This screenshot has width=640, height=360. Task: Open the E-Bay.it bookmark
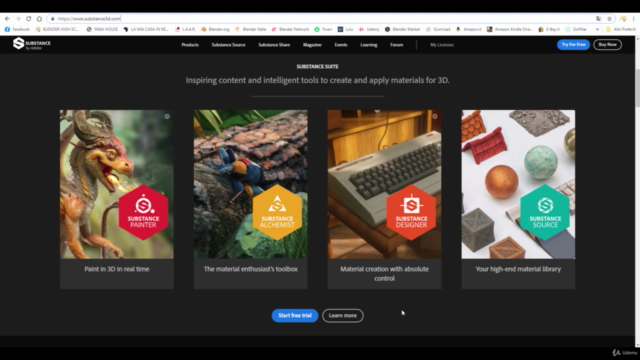pos(549,29)
